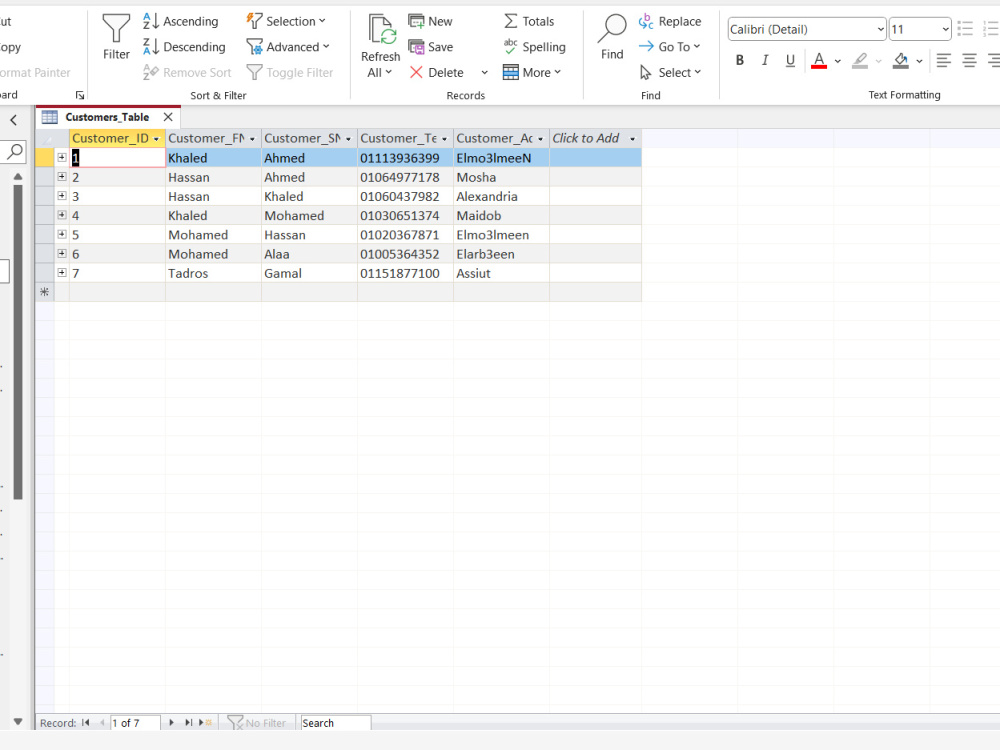Expand subdatasheet for record 6
The height and width of the screenshot is (750, 1000).
click(62, 253)
